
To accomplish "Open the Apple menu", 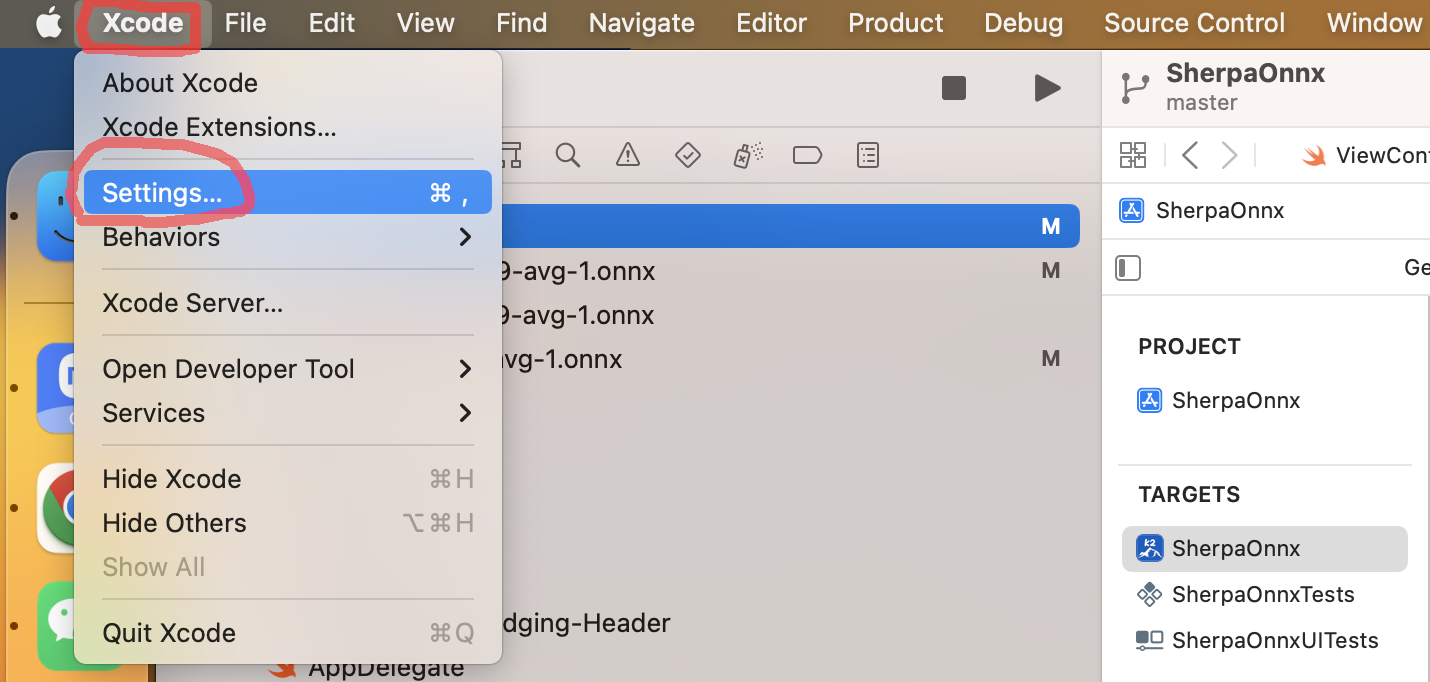I will coord(48,24).
